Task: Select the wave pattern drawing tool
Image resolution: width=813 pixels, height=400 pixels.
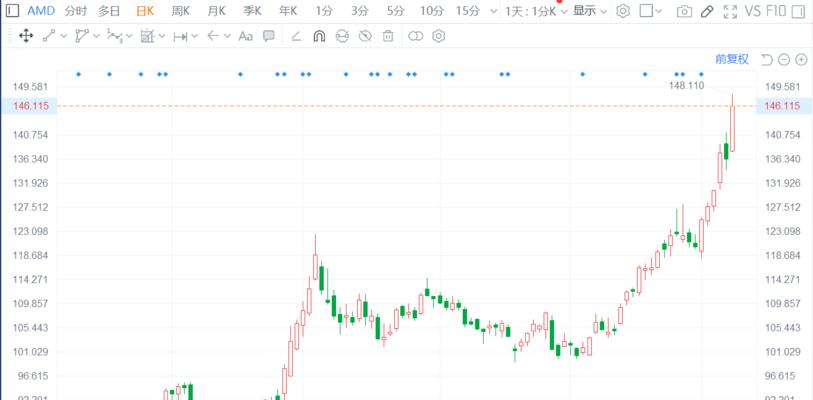Action: pyautogui.click(x=114, y=36)
